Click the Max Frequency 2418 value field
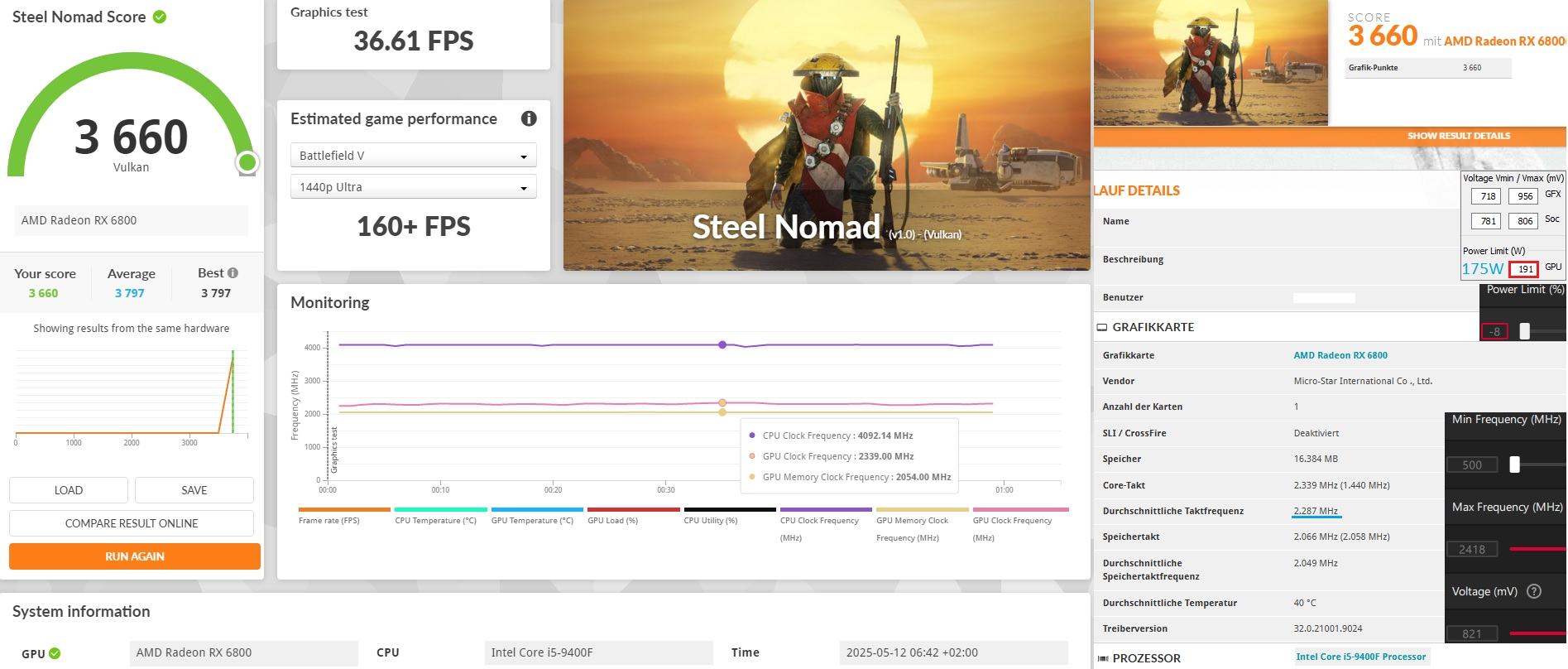This screenshot has width=1568, height=669. pyautogui.click(x=1472, y=549)
